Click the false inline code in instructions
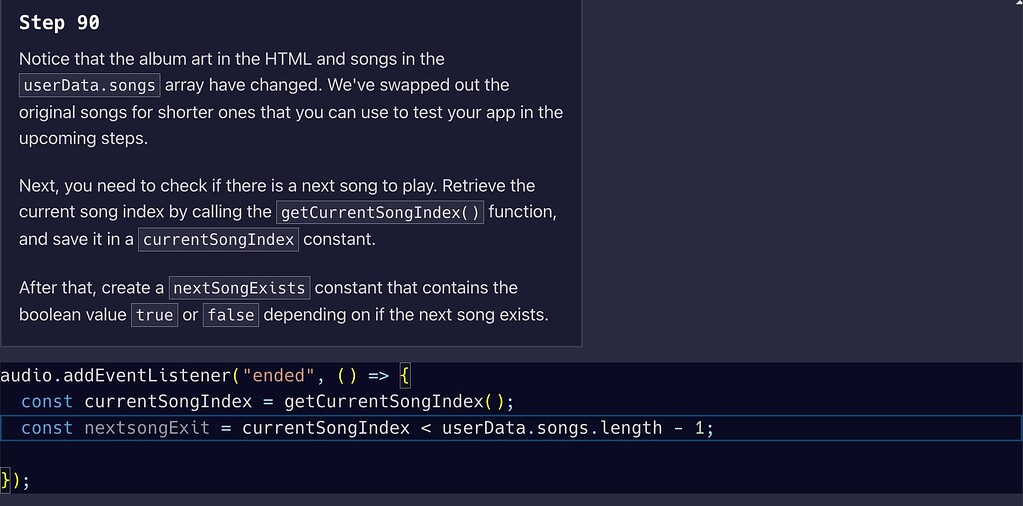1023x506 pixels. pos(231,315)
